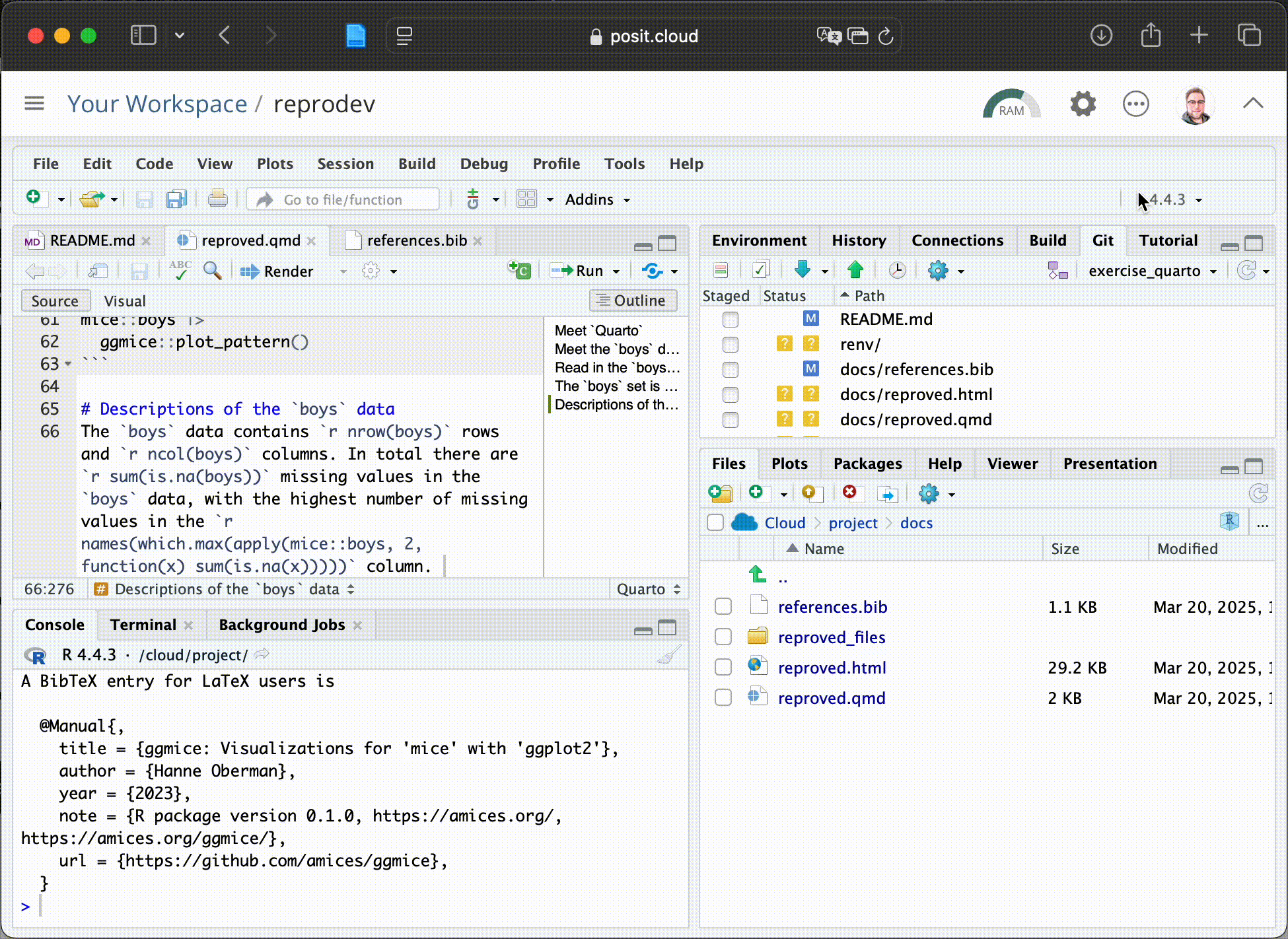
Task: Click the Rename file icon
Action: tap(888, 494)
